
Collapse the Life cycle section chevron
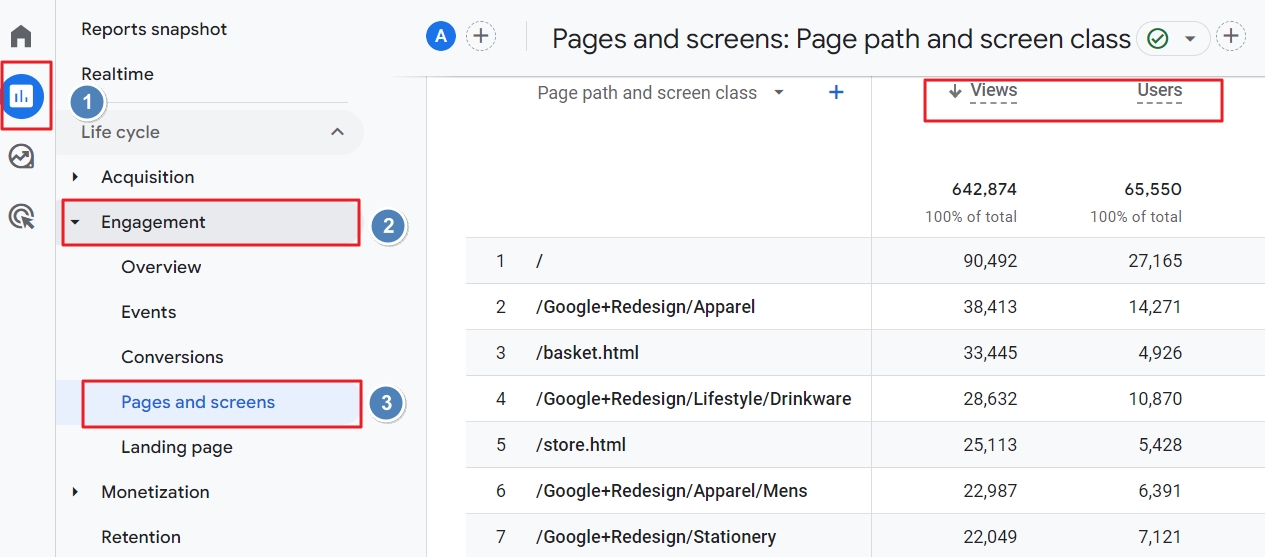[337, 132]
